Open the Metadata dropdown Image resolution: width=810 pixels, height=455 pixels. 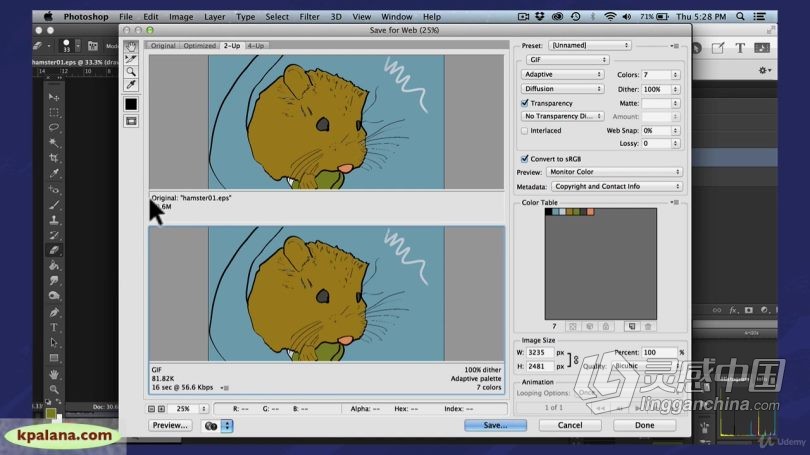[617, 186]
